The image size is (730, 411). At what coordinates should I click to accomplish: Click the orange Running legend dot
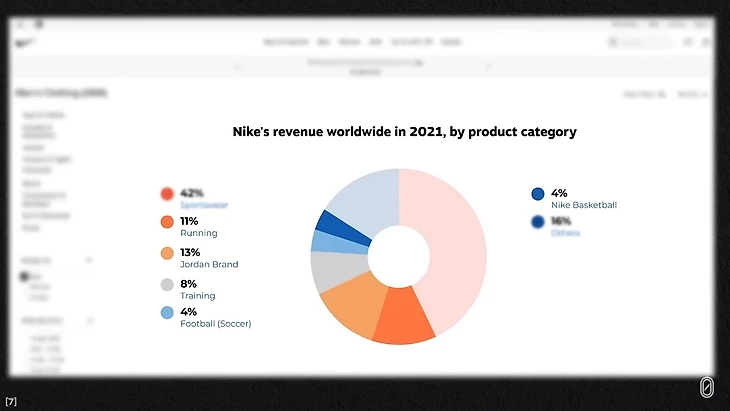point(167,223)
